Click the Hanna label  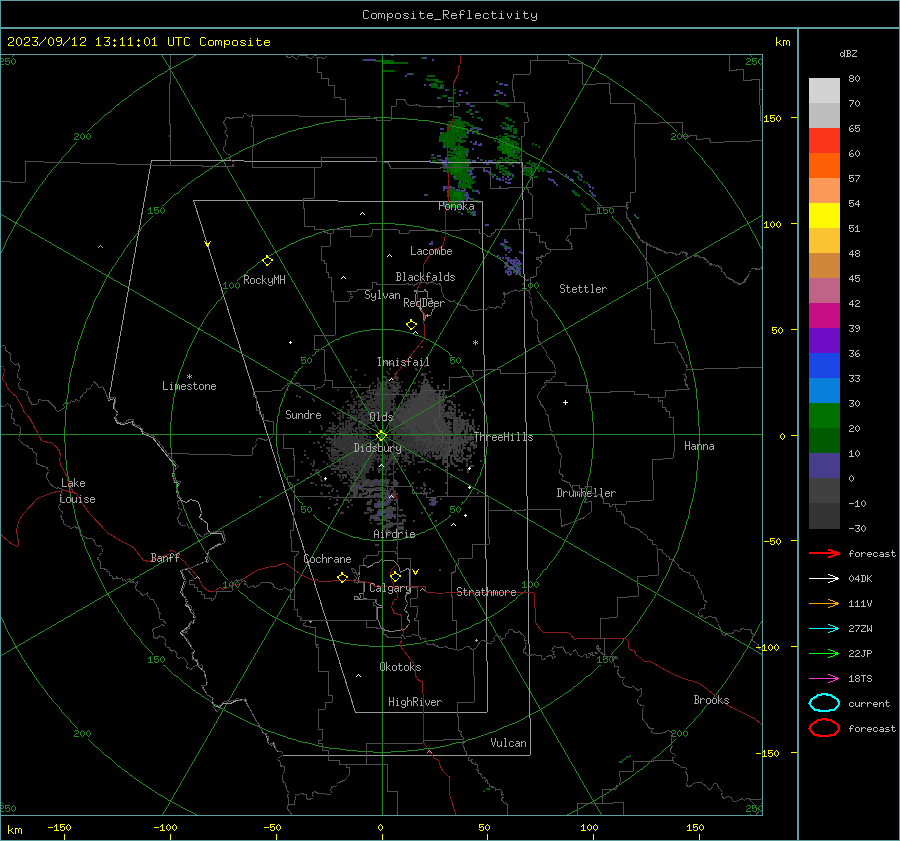(699, 446)
